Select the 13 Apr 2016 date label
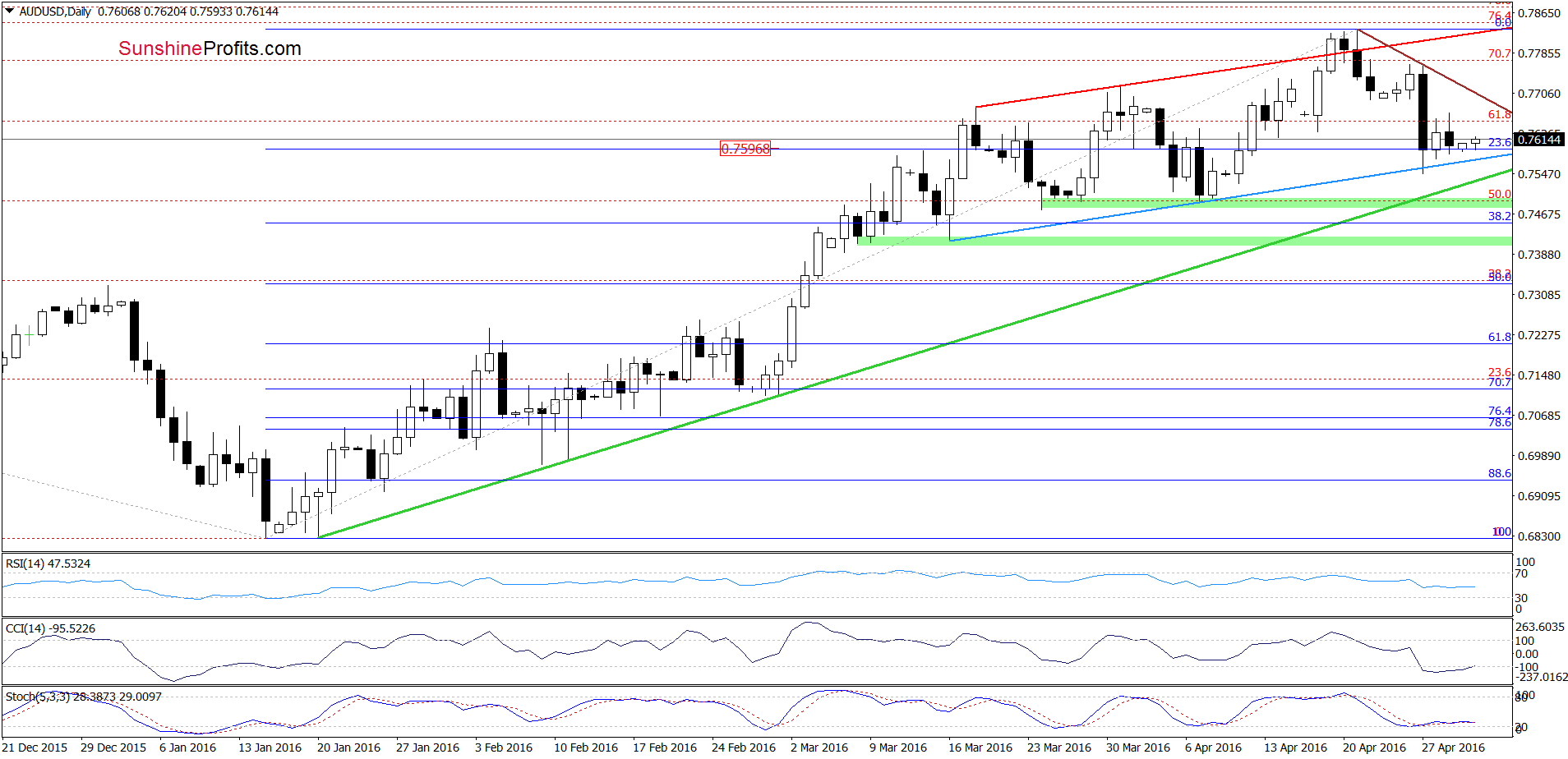Viewport: 1568px width, 759px height. tap(1295, 747)
